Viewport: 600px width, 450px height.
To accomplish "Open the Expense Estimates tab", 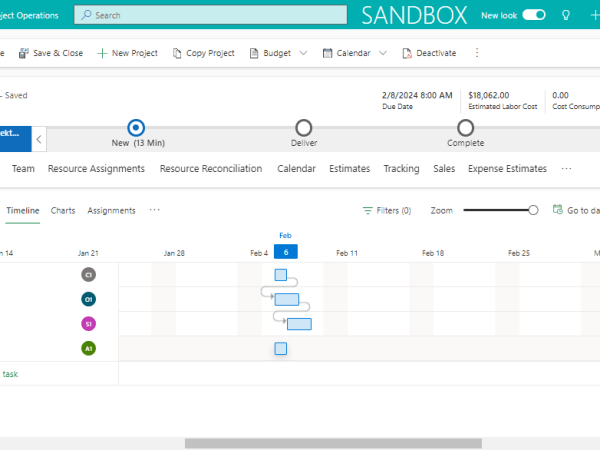I will pyautogui.click(x=507, y=169).
